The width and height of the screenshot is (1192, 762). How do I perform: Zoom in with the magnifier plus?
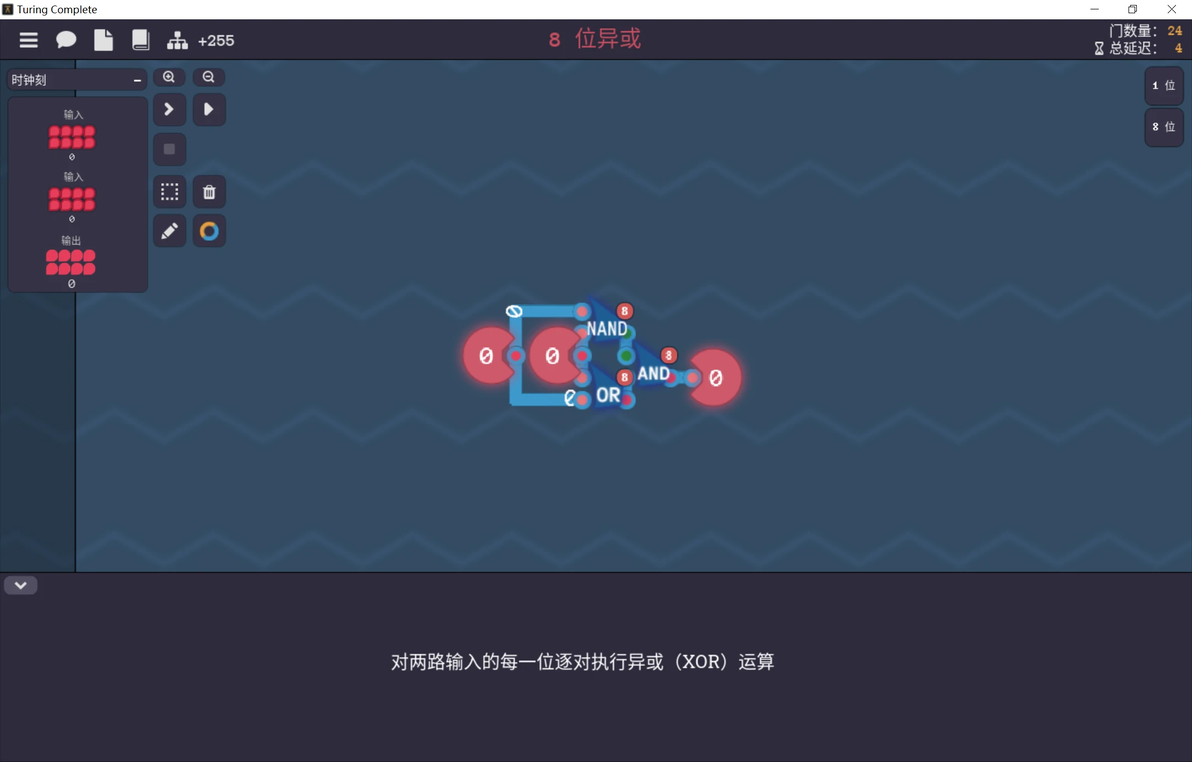[169, 77]
